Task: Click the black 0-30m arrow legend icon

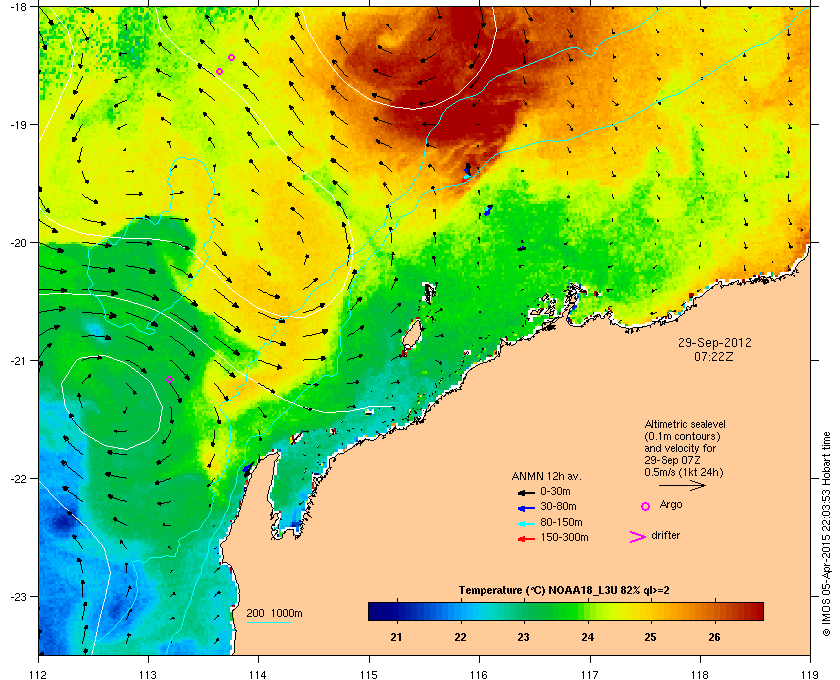Action: 526,492
